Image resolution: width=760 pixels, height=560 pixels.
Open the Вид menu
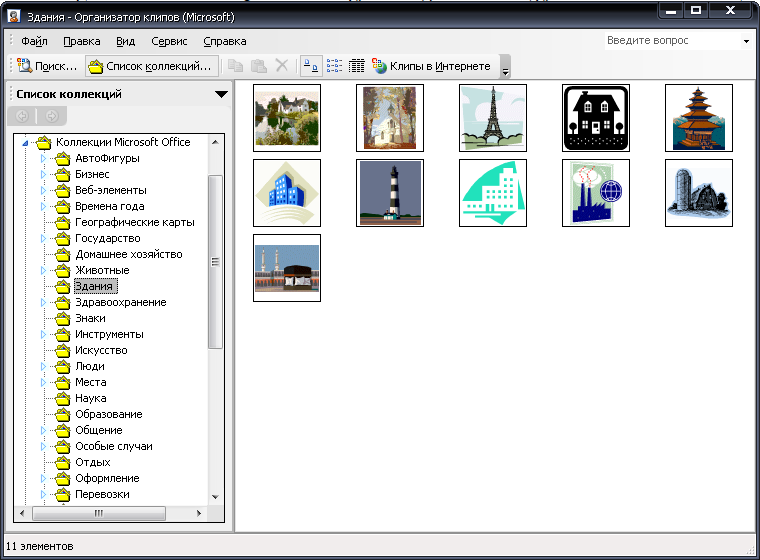126,41
